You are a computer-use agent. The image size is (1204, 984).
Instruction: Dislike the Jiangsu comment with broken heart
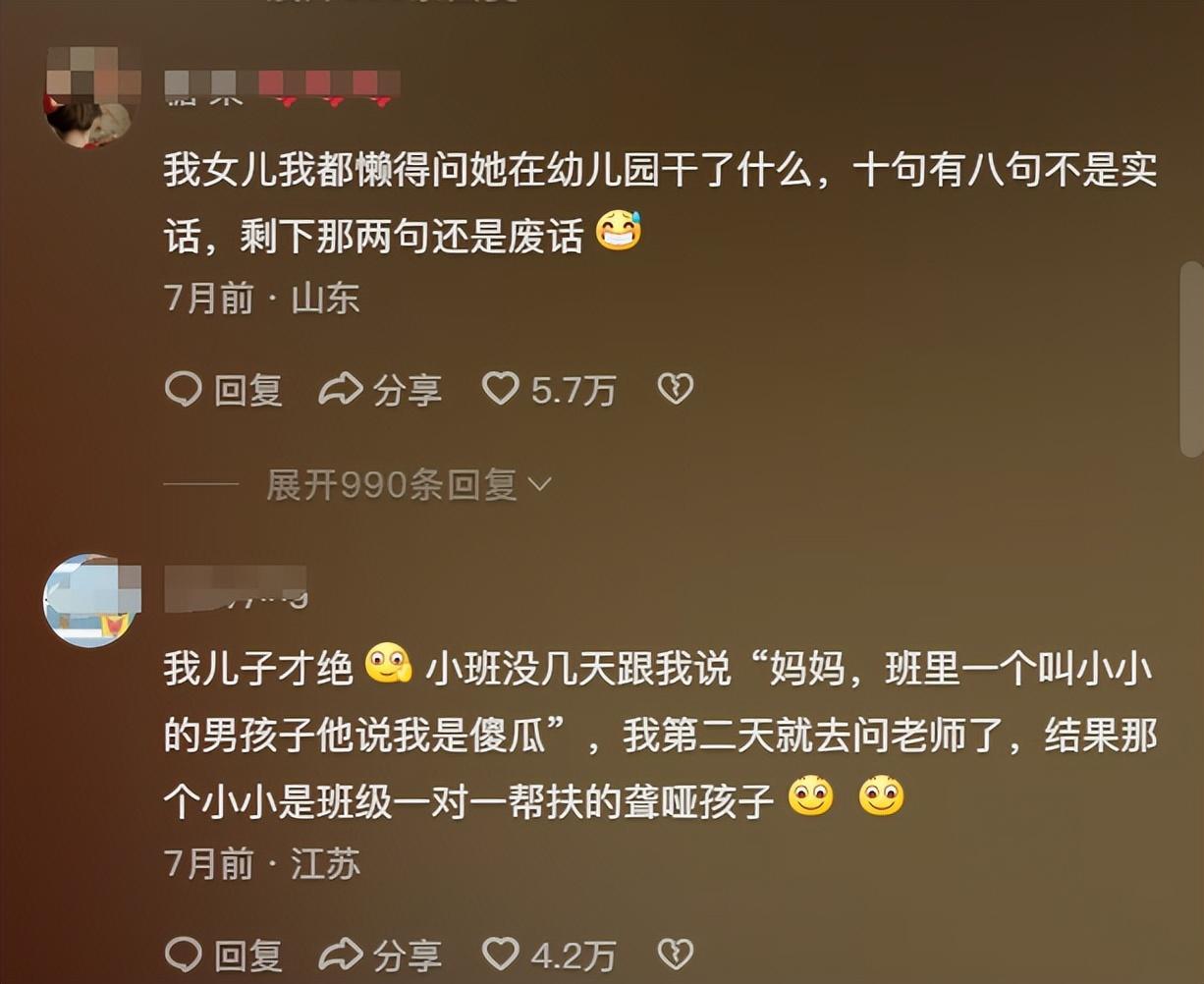click(676, 954)
